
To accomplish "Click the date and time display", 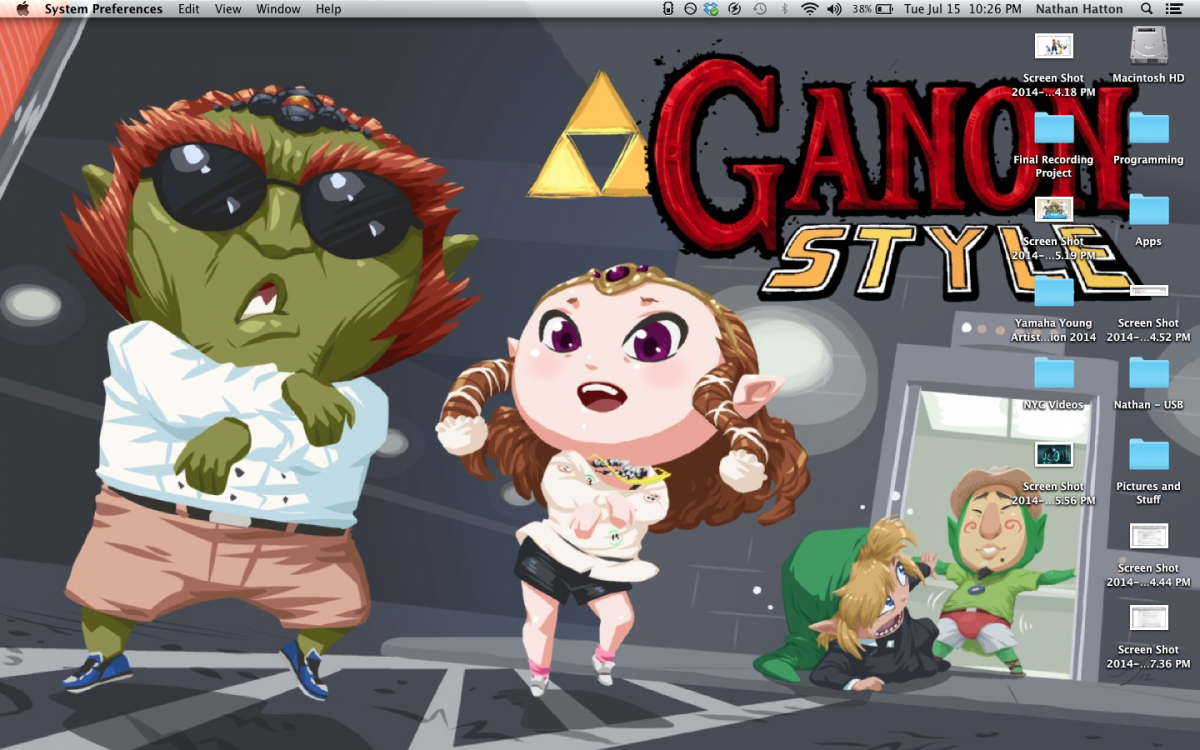I will coord(961,9).
